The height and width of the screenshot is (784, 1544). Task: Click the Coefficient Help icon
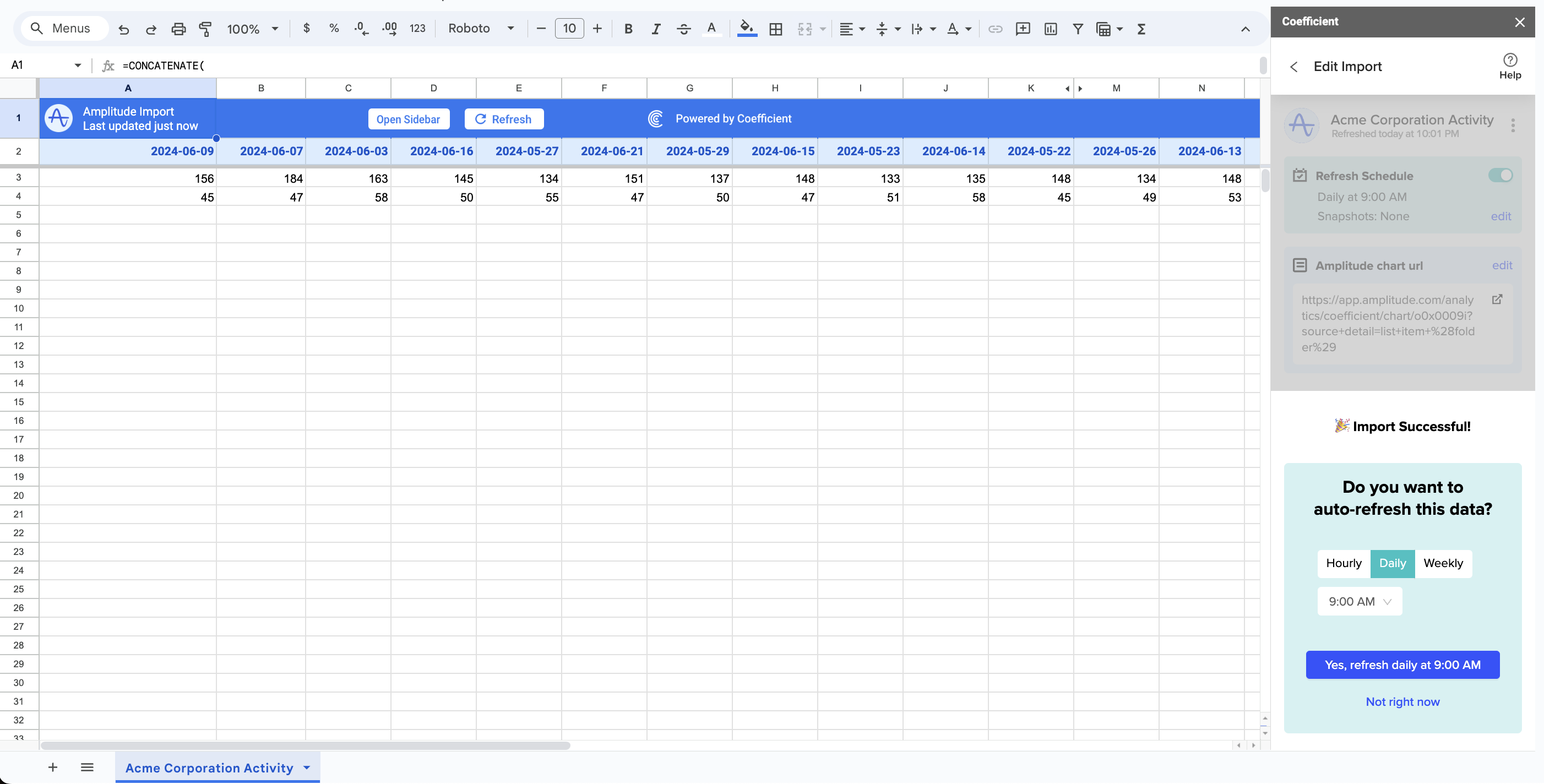[1510, 59]
